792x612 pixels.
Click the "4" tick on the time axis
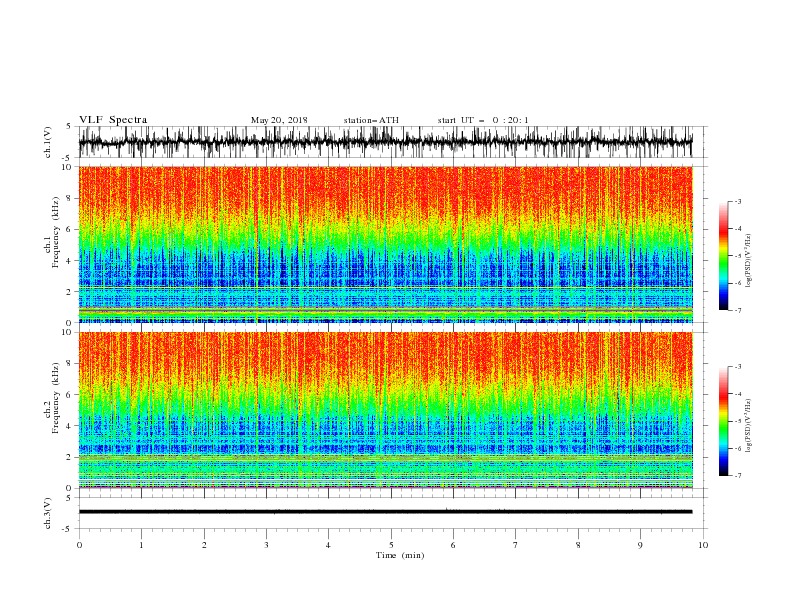click(x=329, y=545)
